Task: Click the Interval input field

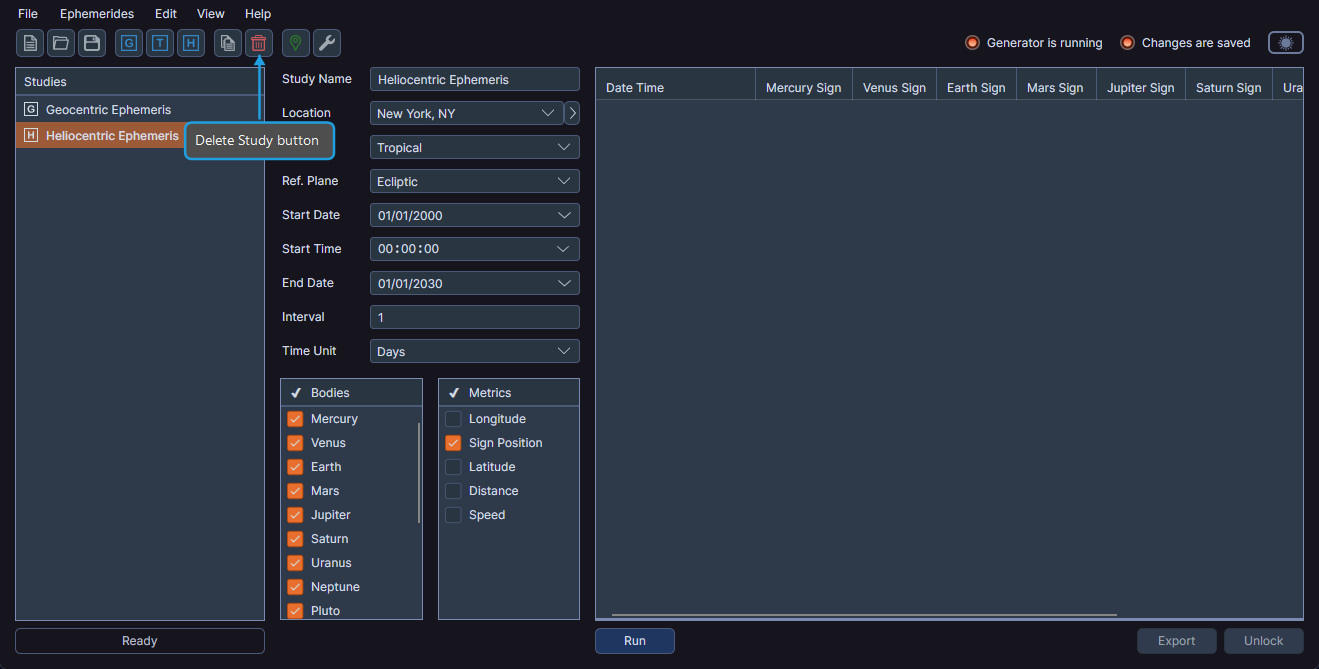Action: pyautogui.click(x=474, y=316)
